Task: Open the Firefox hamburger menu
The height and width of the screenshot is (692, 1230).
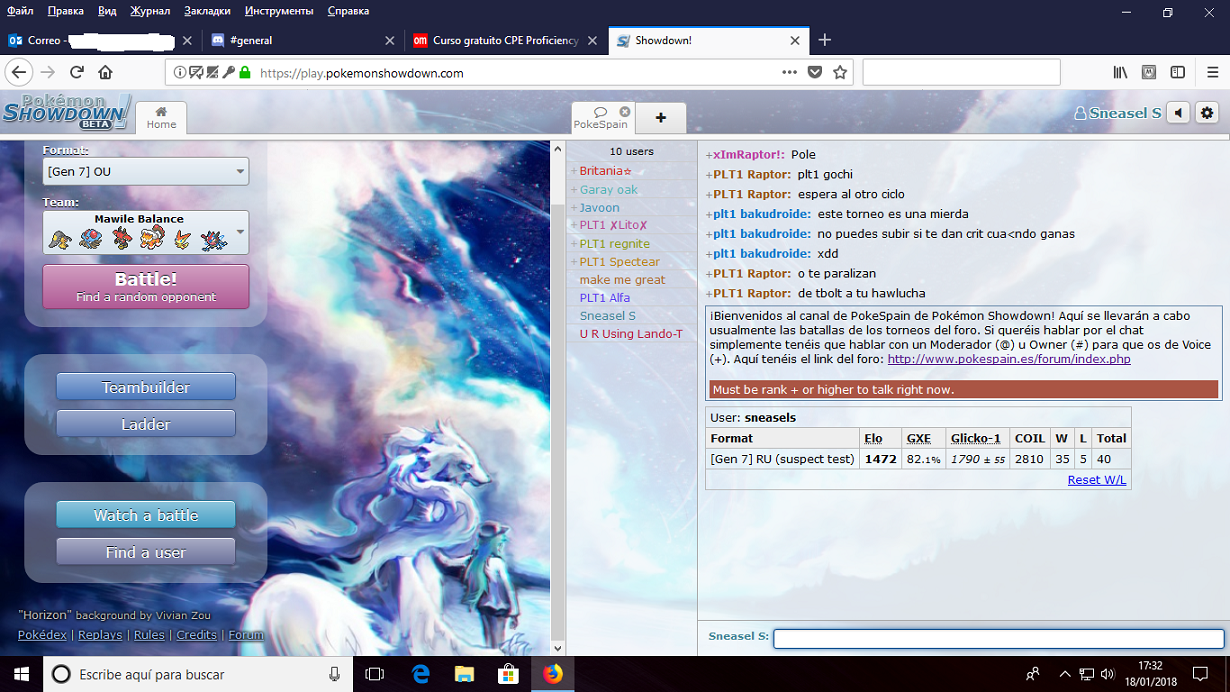Action: pyautogui.click(x=1212, y=72)
